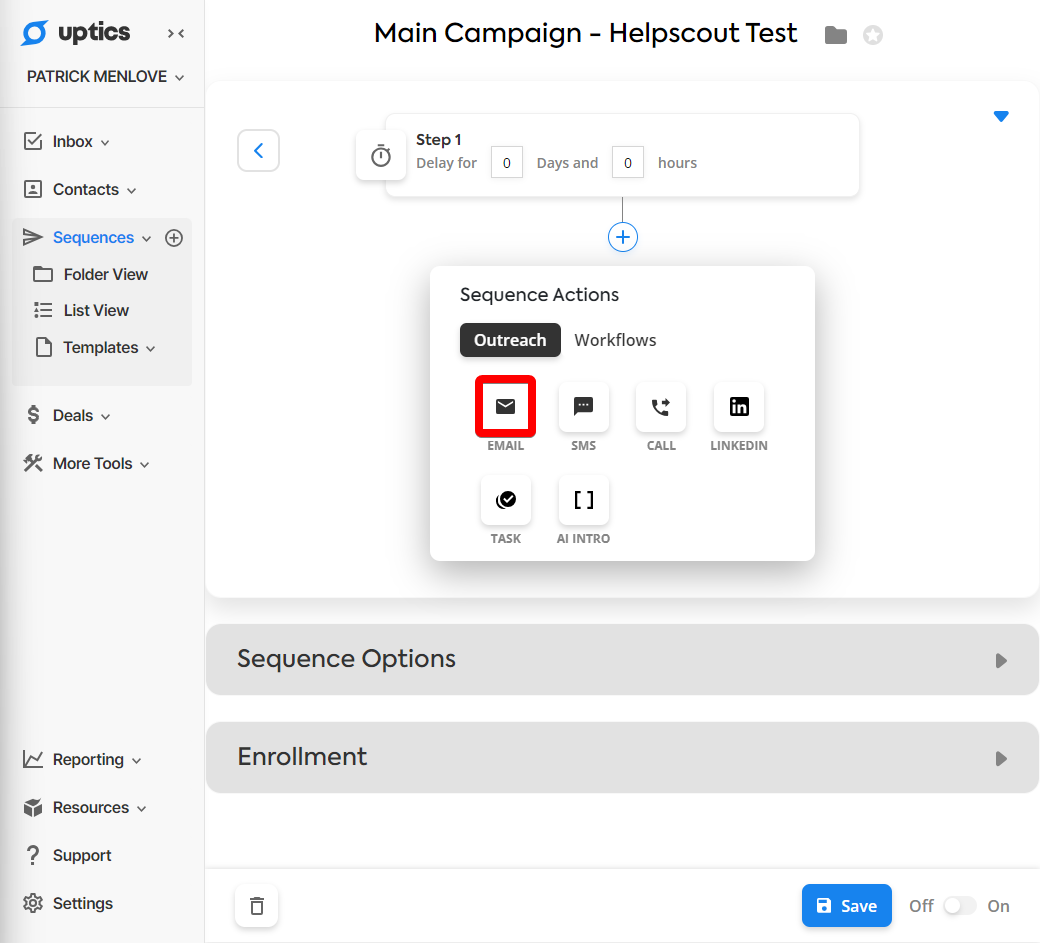1040x943 pixels.
Task: Click the Uptics logo
Action: pyautogui.click(x=75, y=32)
